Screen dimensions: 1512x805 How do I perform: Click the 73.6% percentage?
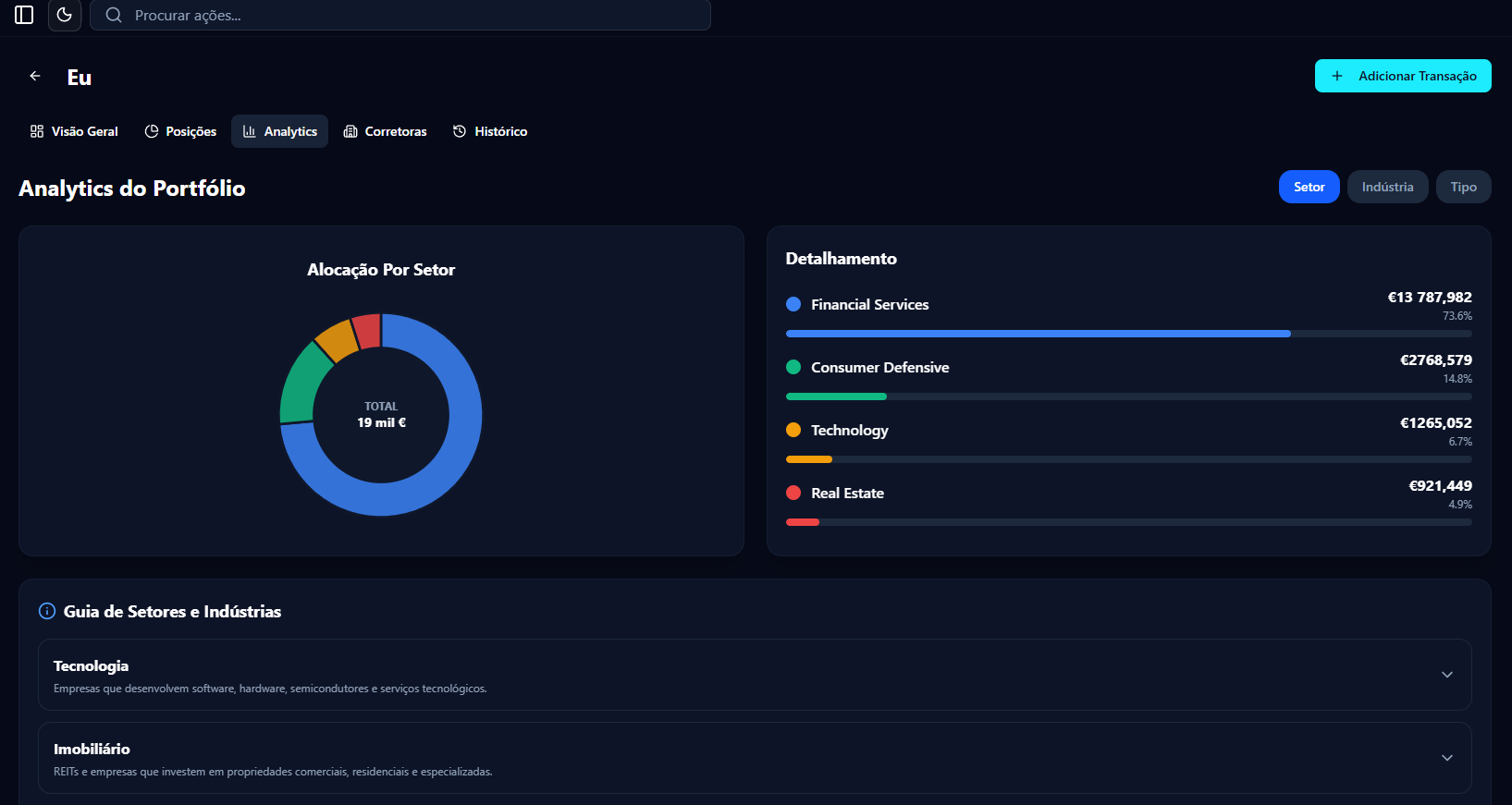(x=1457, y=316)
